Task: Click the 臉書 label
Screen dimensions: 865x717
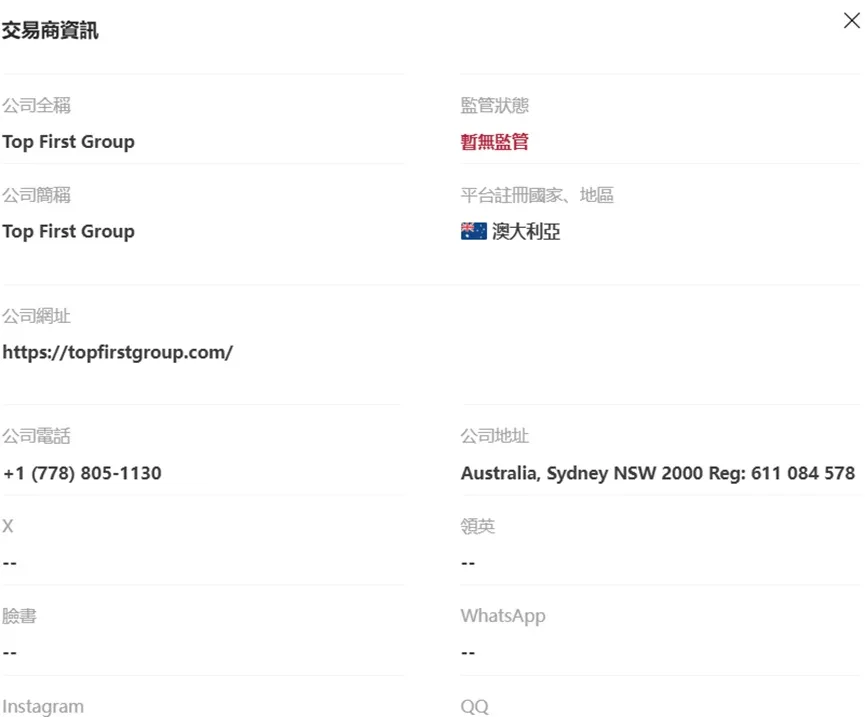Action: coord(19,616)
